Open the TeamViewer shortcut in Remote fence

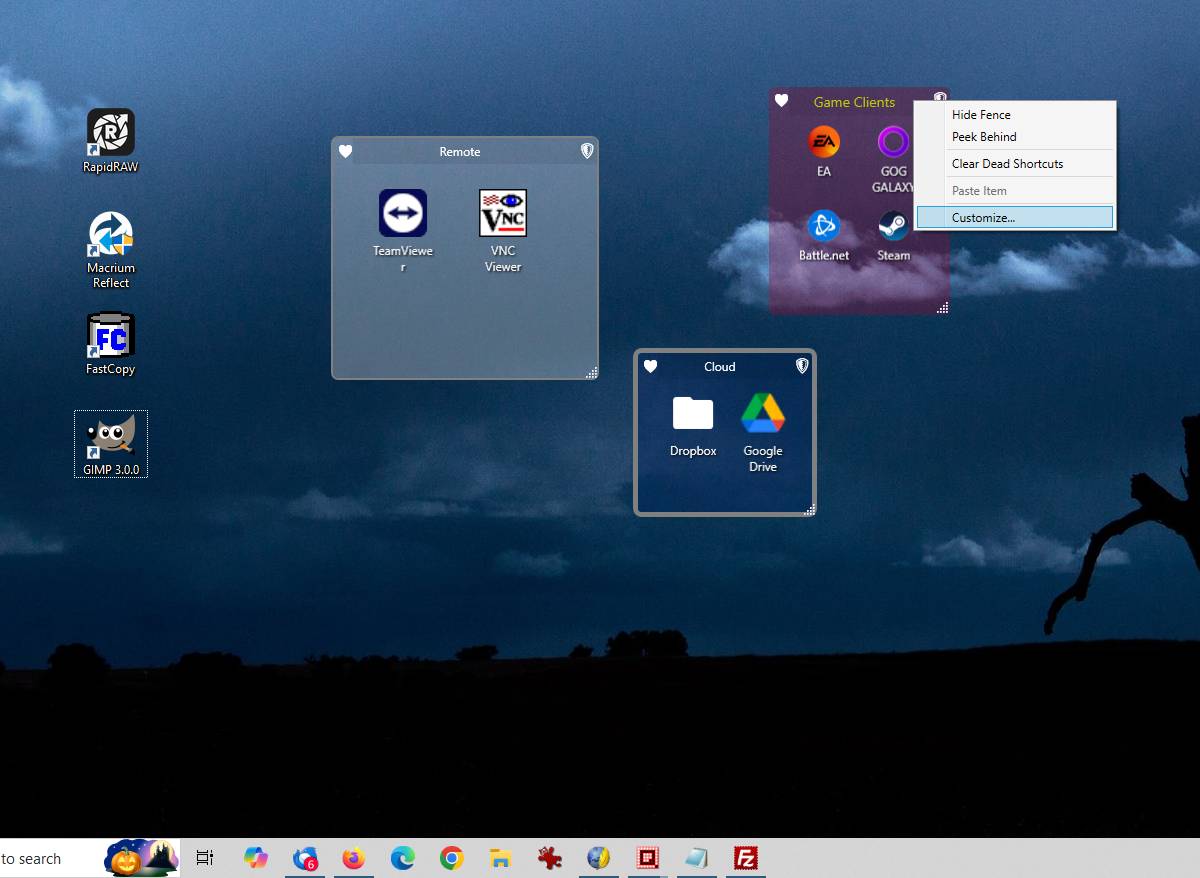(x=403, y=214)
